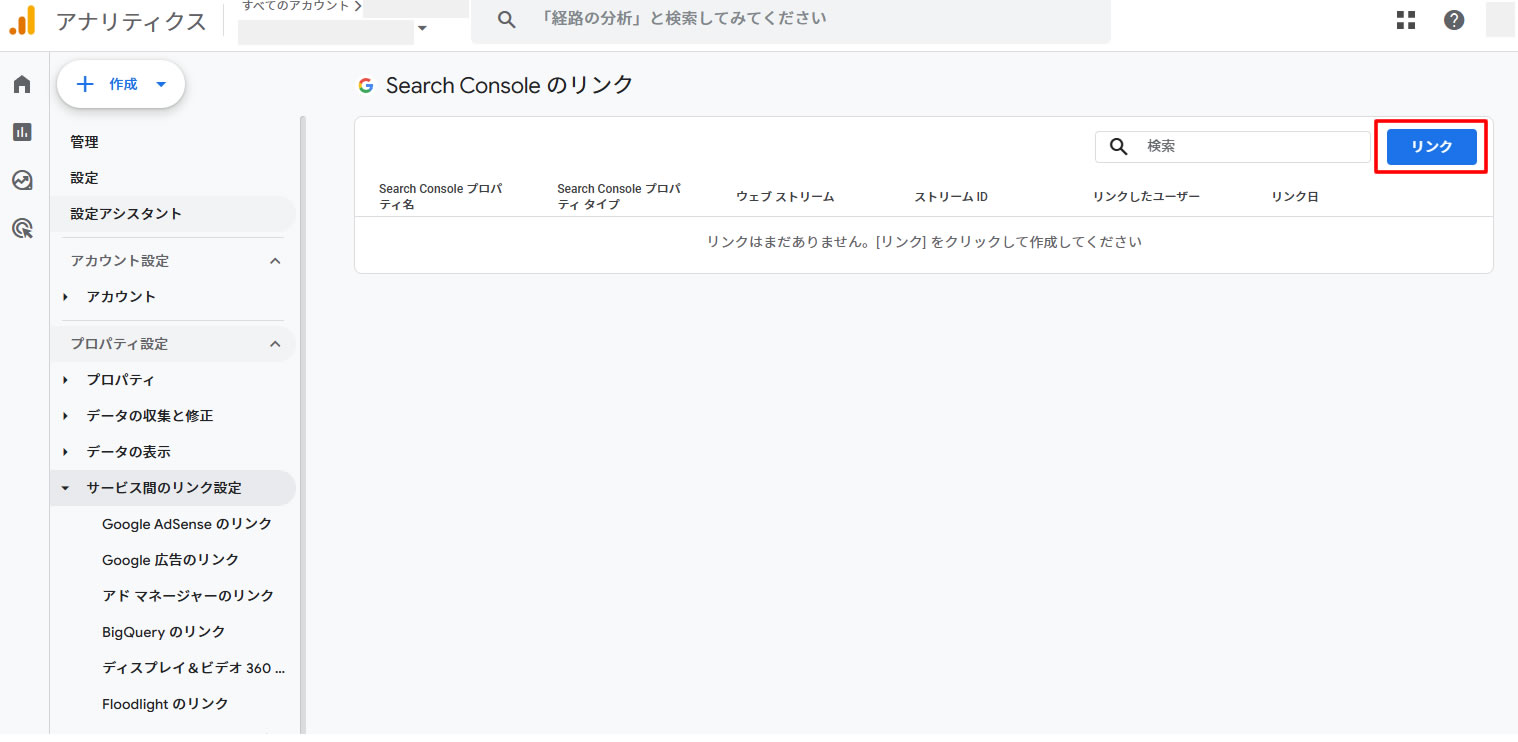Open the Reports bar chart icon
The width and height of the screenshot is (1518, 742).
pyautogui.click(x=22, y=132)
